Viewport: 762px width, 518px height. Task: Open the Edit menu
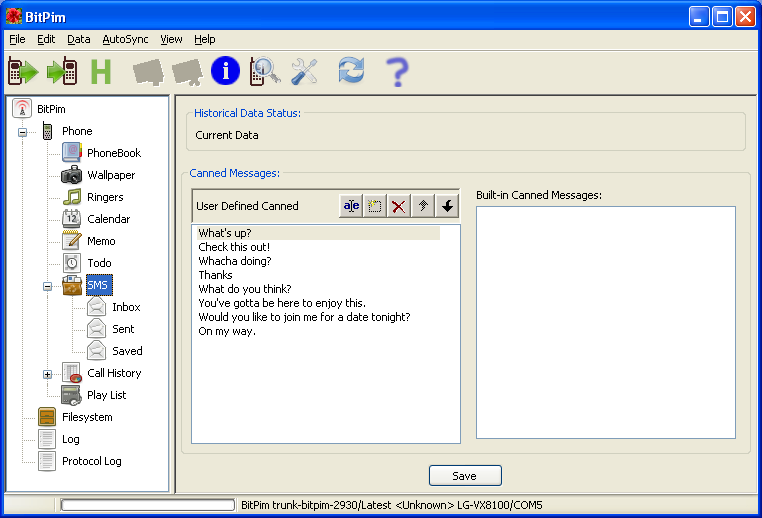[x=46, y=39]
